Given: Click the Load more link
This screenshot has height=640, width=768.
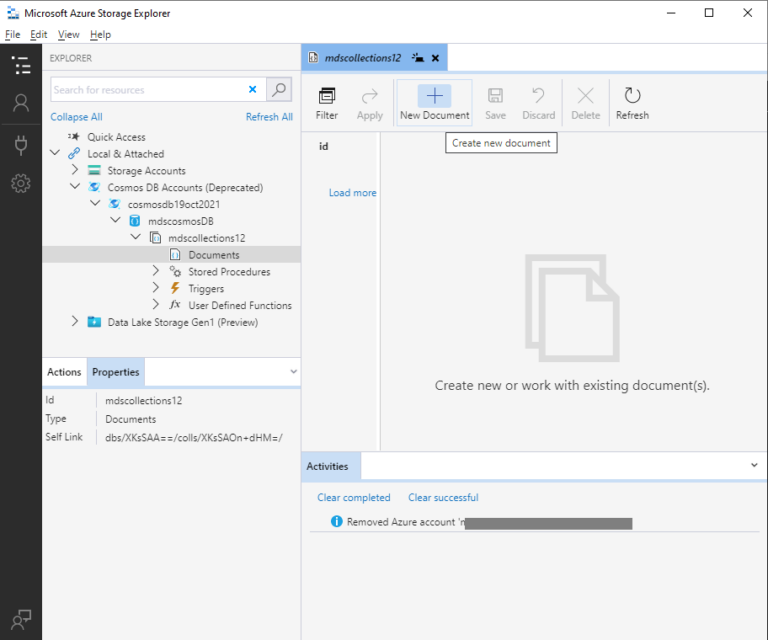Looking at the screenshot, I should (x=353, y=193).
